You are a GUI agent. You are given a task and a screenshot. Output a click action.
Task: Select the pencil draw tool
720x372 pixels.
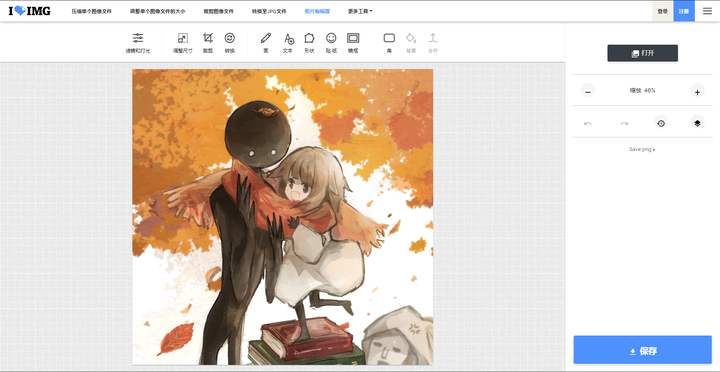[266, 43]
